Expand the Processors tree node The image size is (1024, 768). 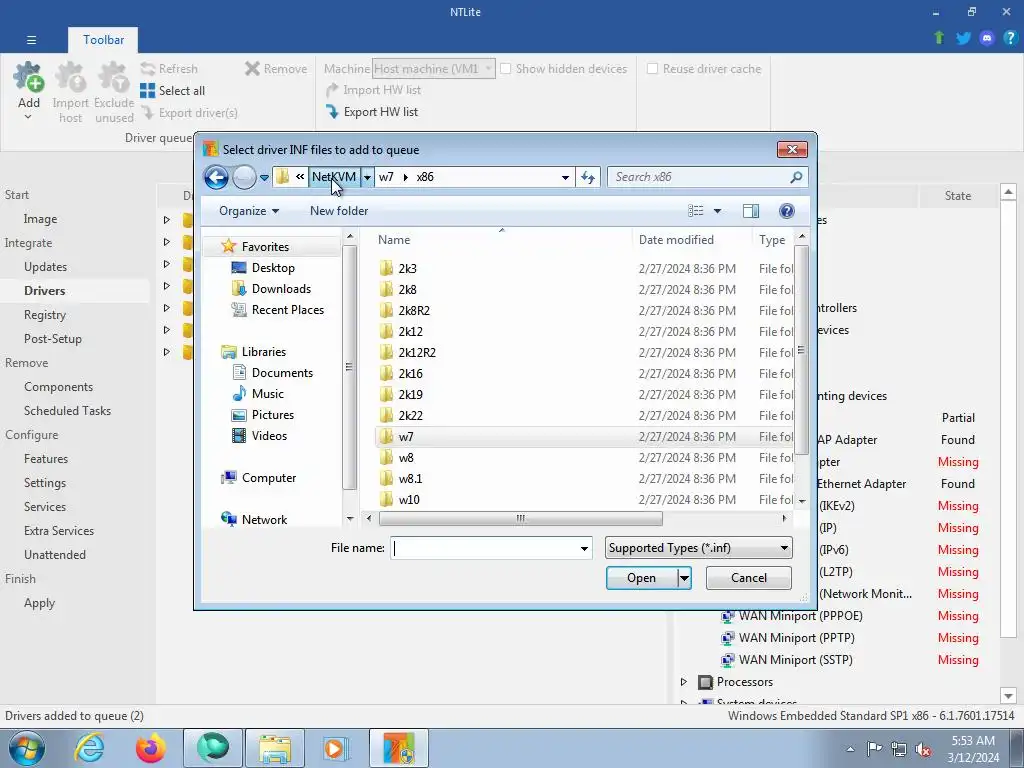coord(684,682)
